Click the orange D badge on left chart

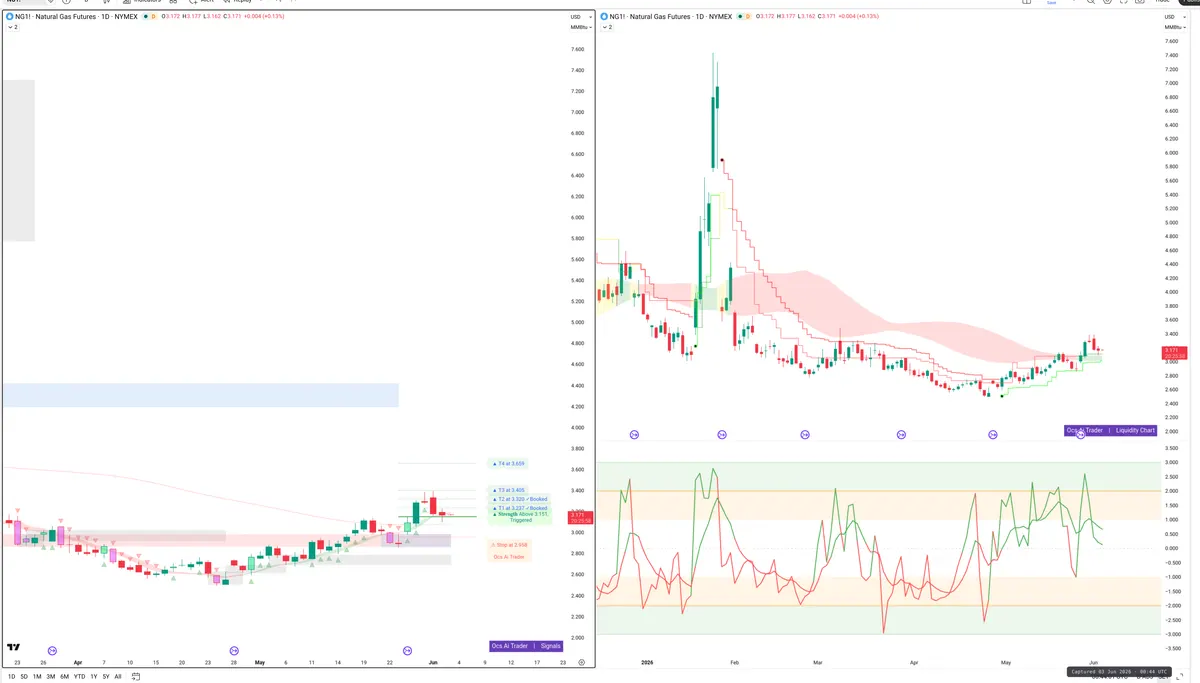[154, 17]
